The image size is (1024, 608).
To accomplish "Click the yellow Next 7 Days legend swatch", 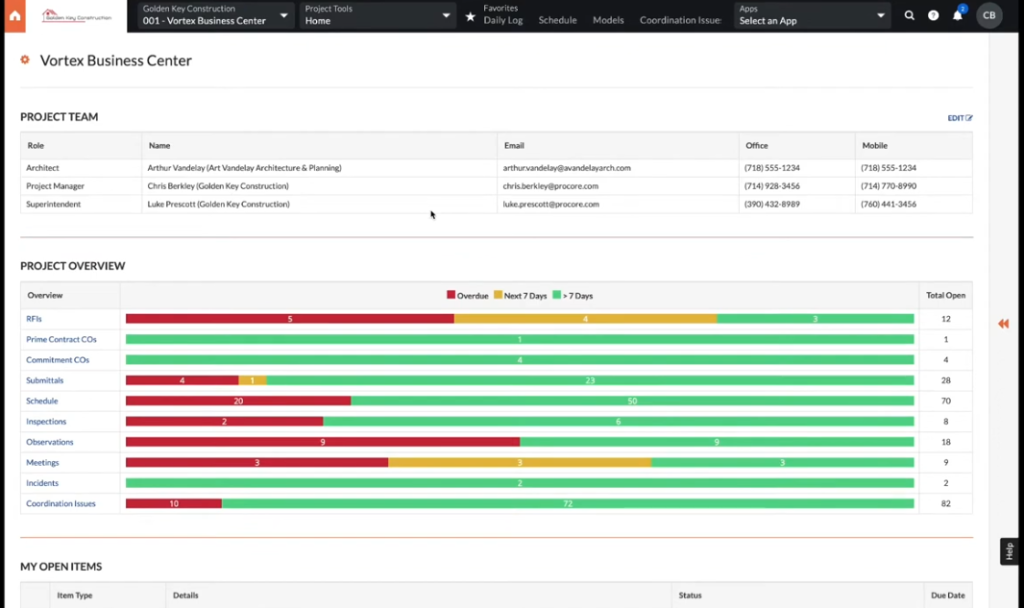I will pyautogui.click(x=498, y=295).
